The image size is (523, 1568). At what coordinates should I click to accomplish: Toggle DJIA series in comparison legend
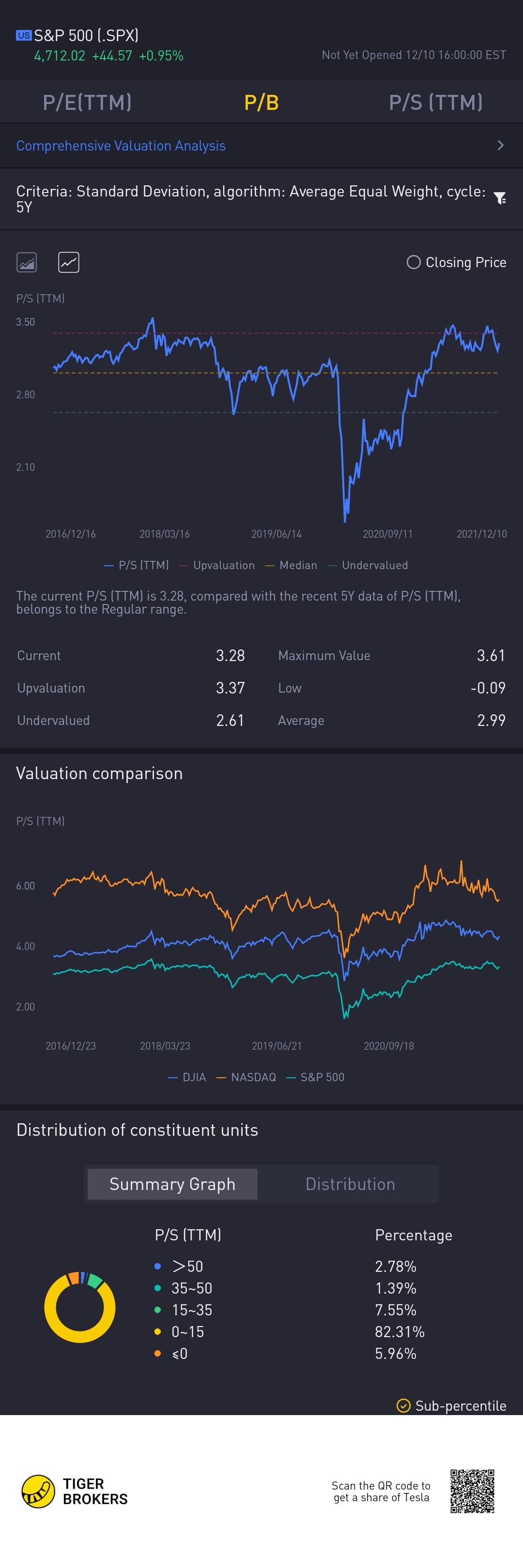point(187,1077)
